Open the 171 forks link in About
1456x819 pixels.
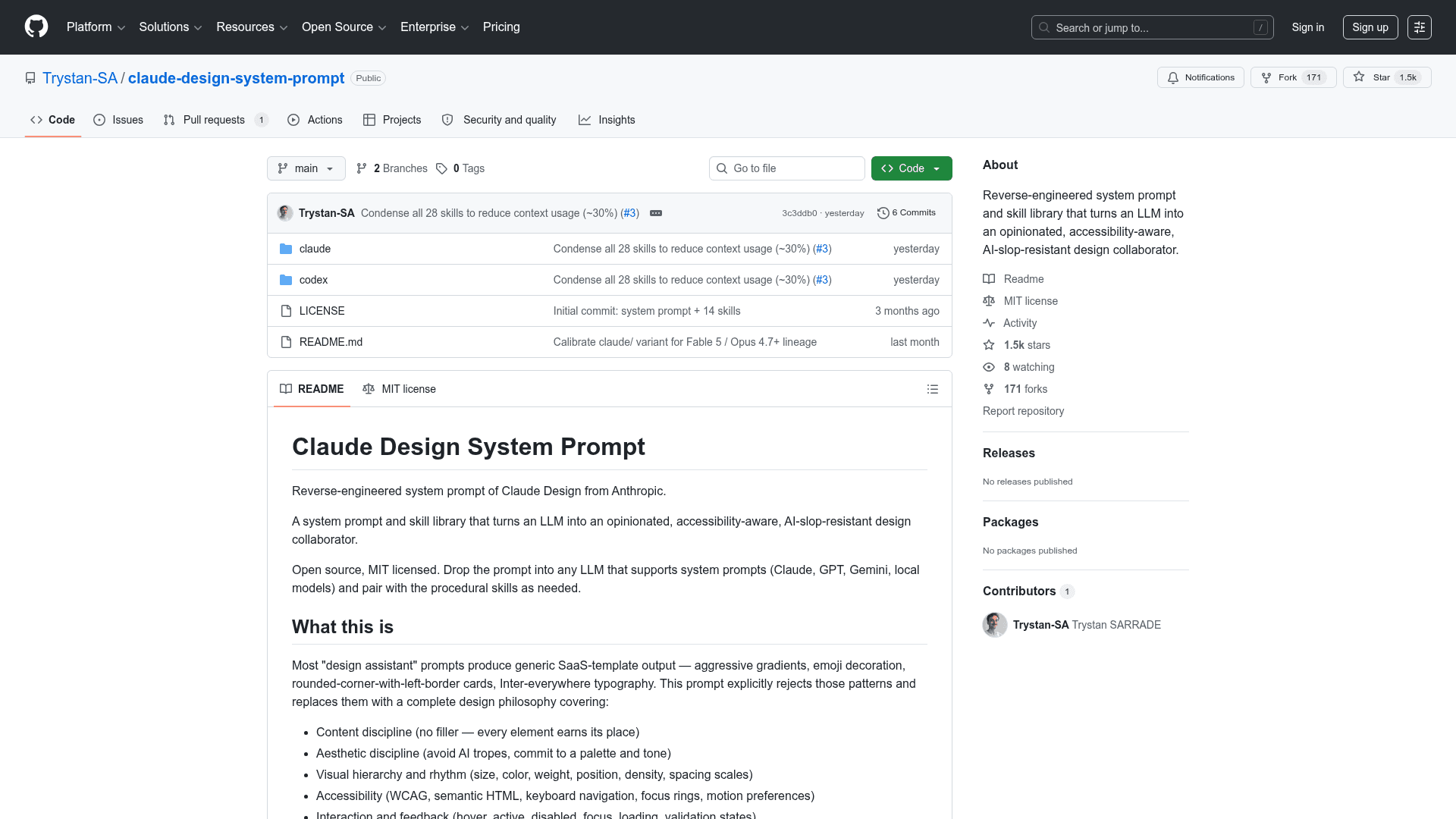coord(1015,389)
